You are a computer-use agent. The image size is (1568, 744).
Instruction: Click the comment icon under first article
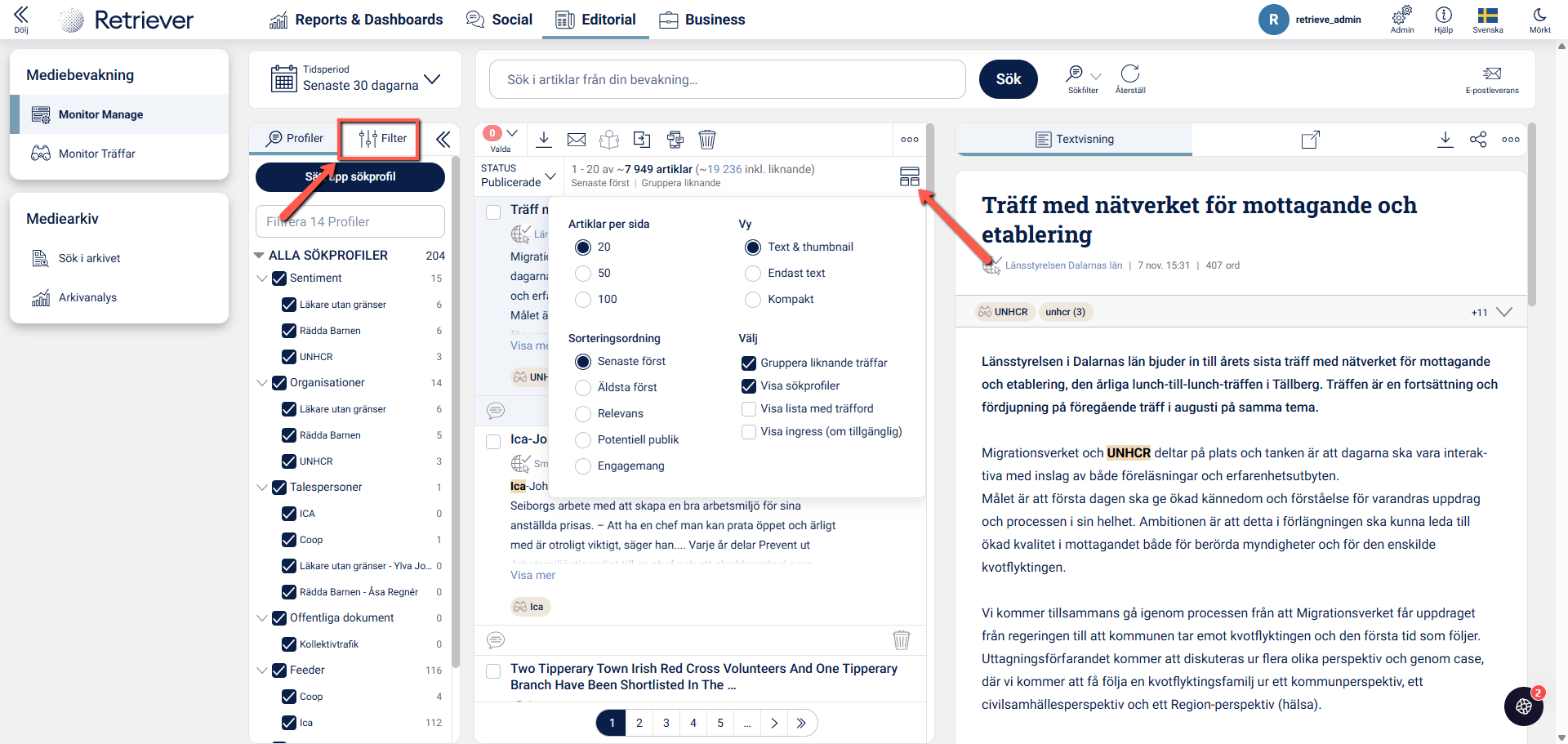point(496,411)
